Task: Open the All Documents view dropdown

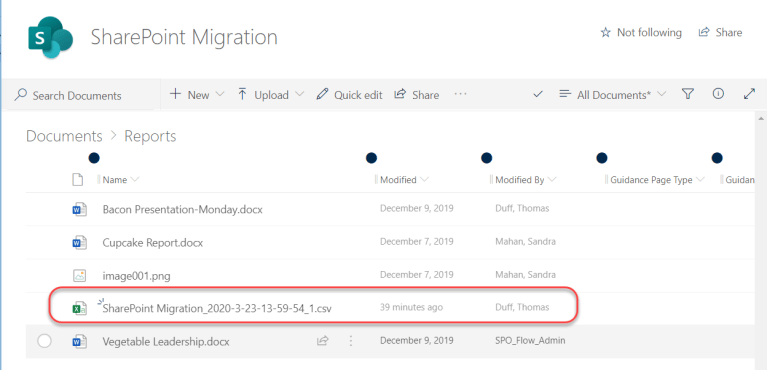Action: 613,94
